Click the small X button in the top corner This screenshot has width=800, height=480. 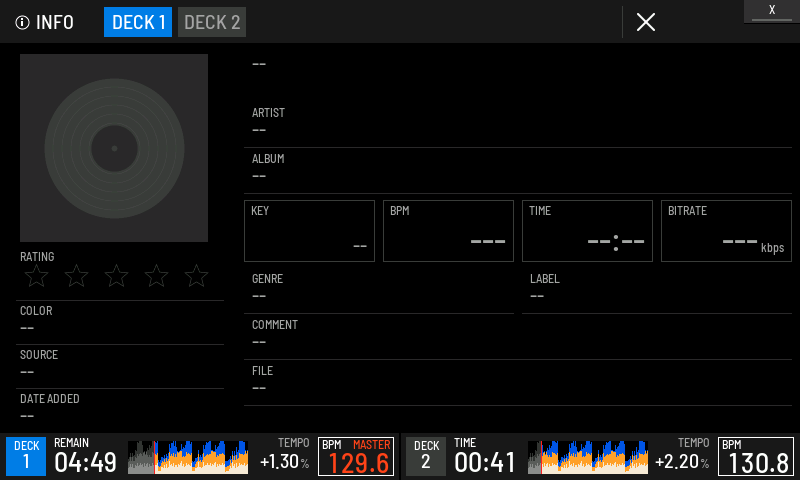[x=772, y=10]
